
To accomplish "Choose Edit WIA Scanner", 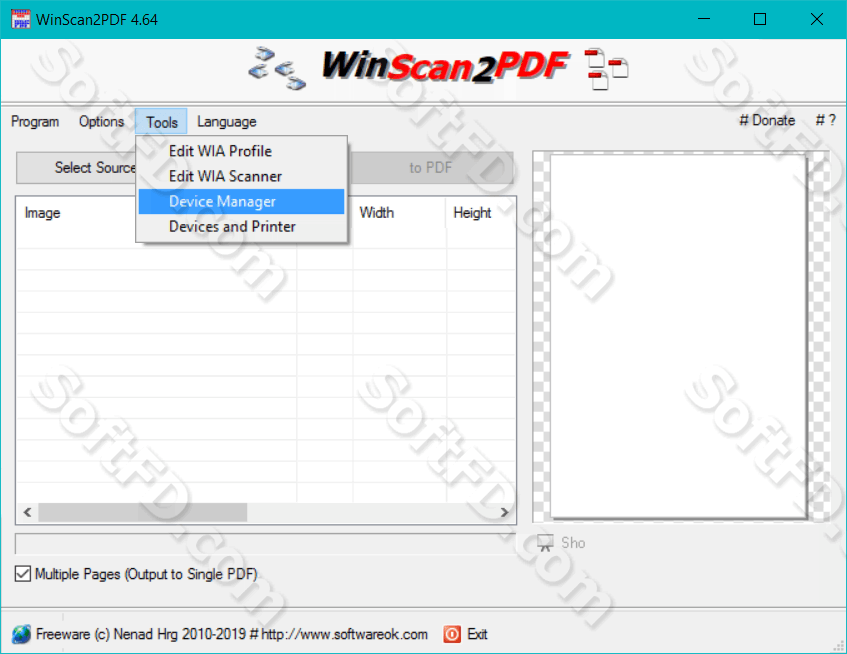I will click(241, 176).
